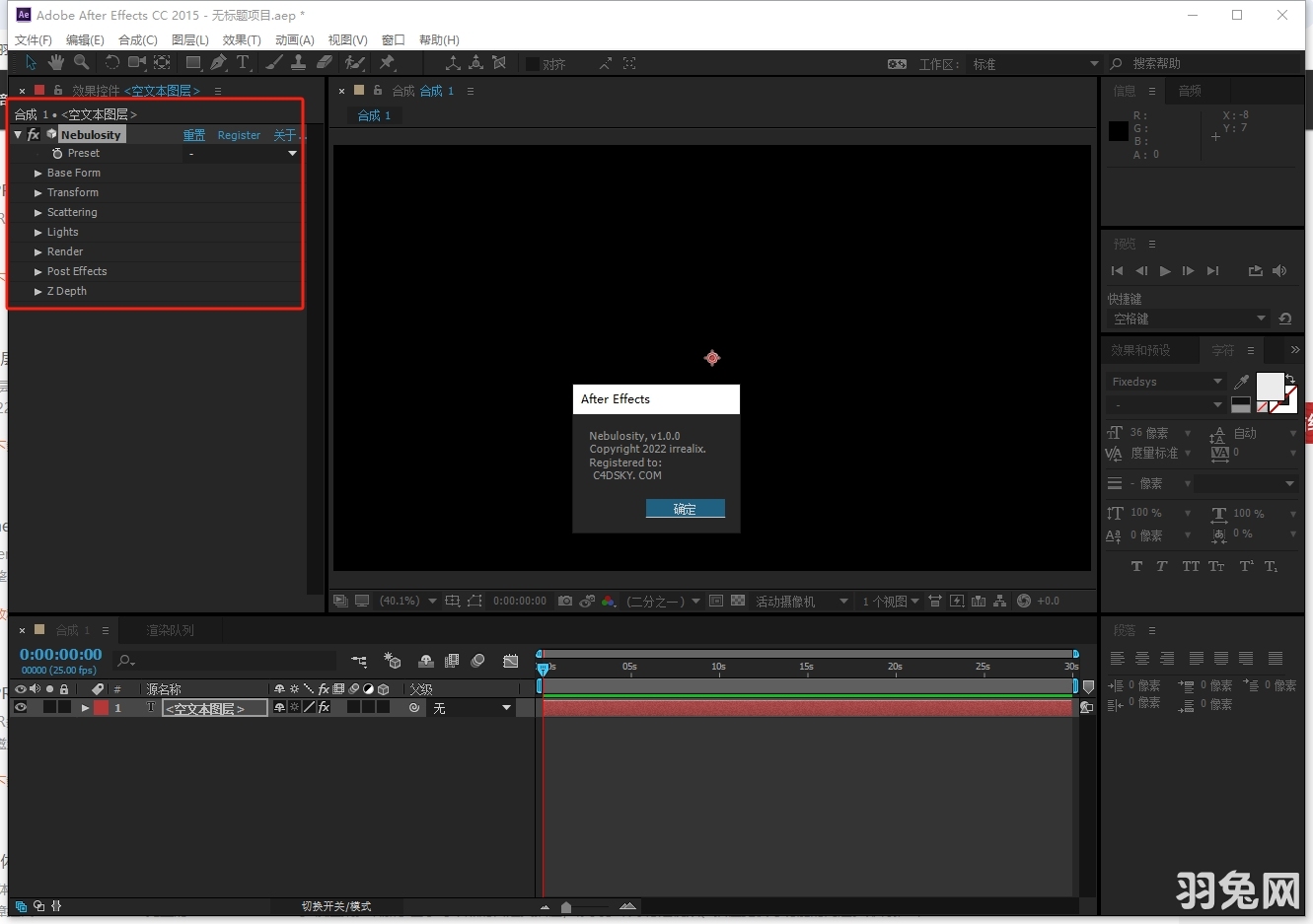1313x924 pixels.
Task: Select the Pen tool
Action: pos(218,63)
